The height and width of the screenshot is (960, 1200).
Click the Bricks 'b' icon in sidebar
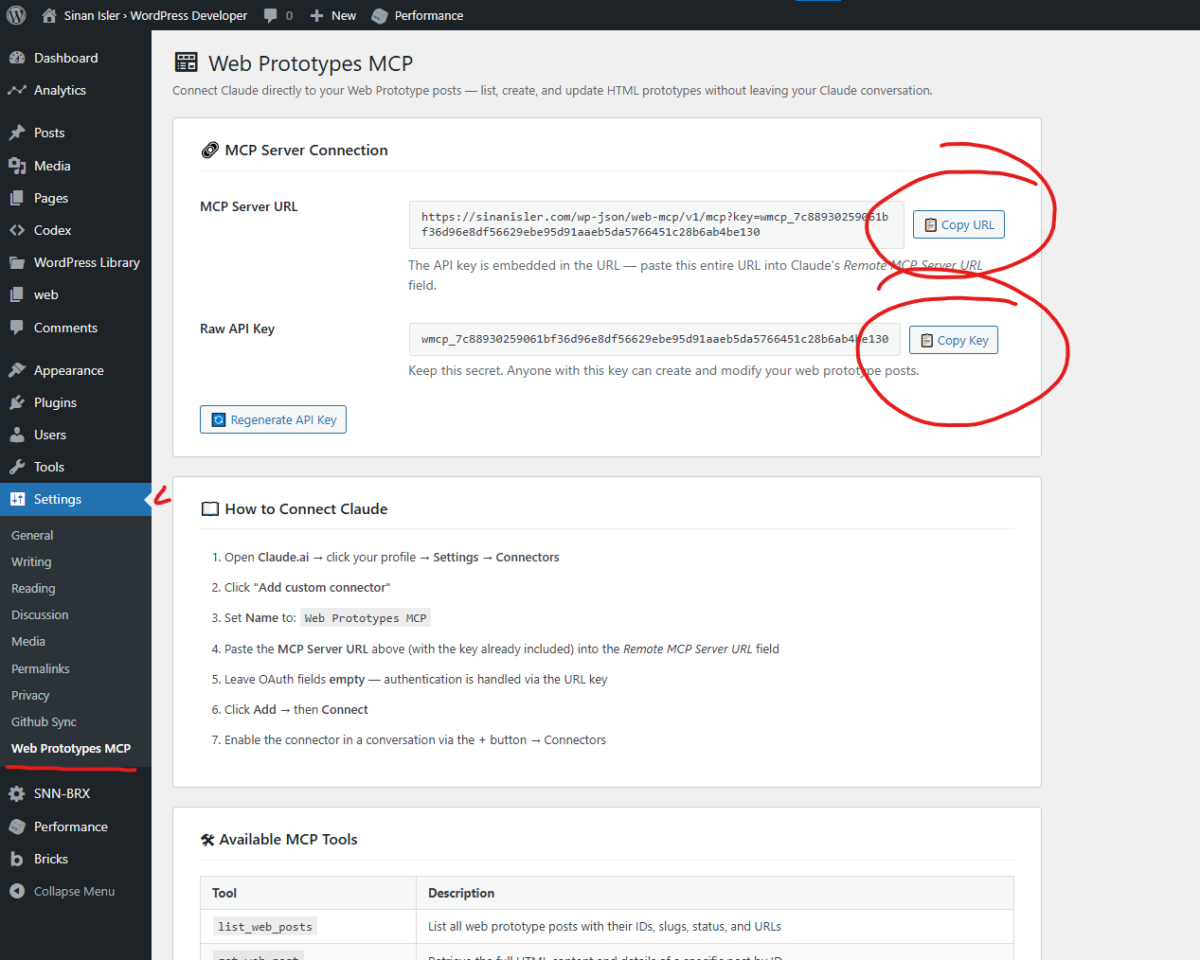point(17,859)
